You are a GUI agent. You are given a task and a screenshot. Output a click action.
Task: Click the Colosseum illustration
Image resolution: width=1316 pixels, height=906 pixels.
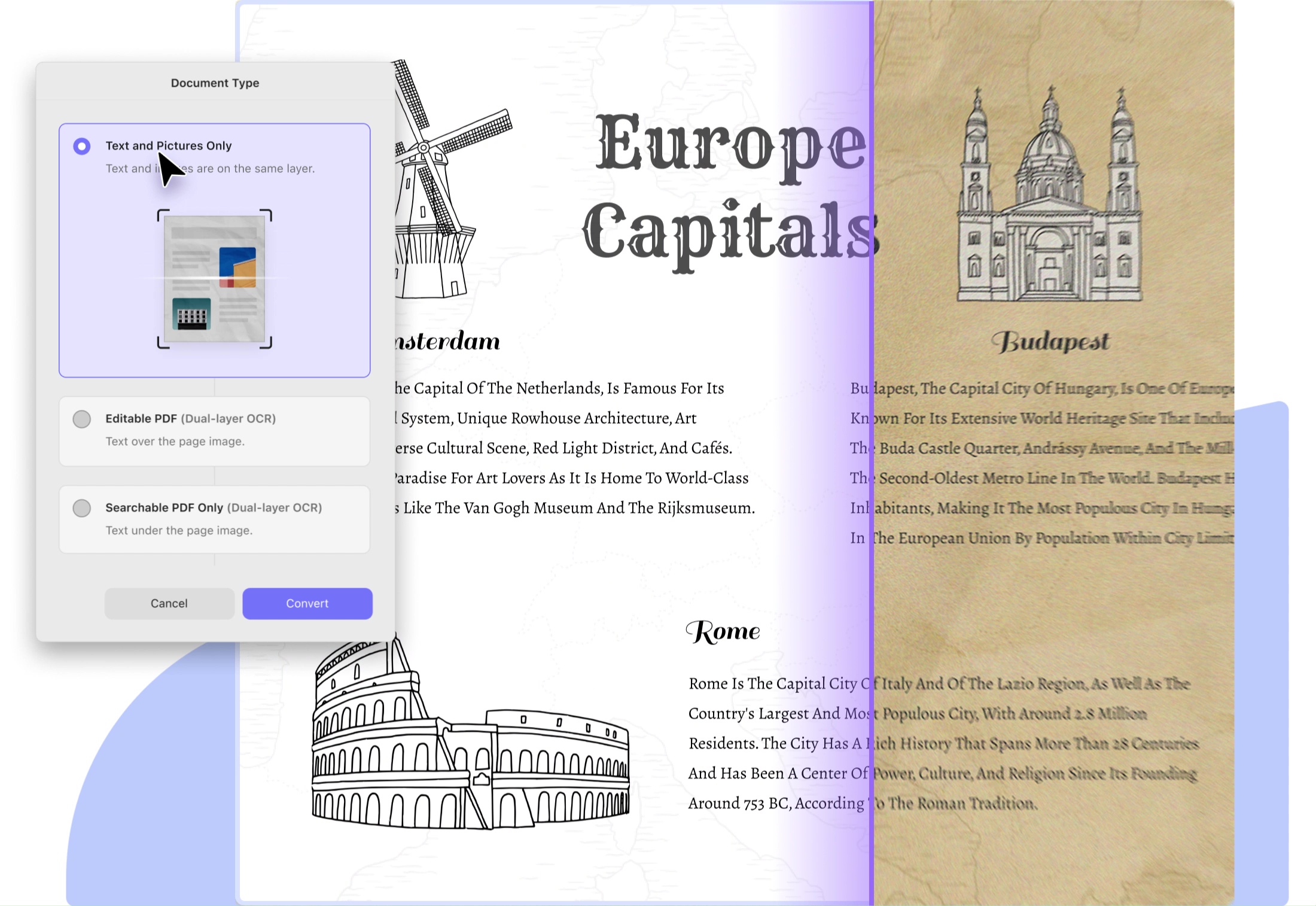[x=470, y=742]
